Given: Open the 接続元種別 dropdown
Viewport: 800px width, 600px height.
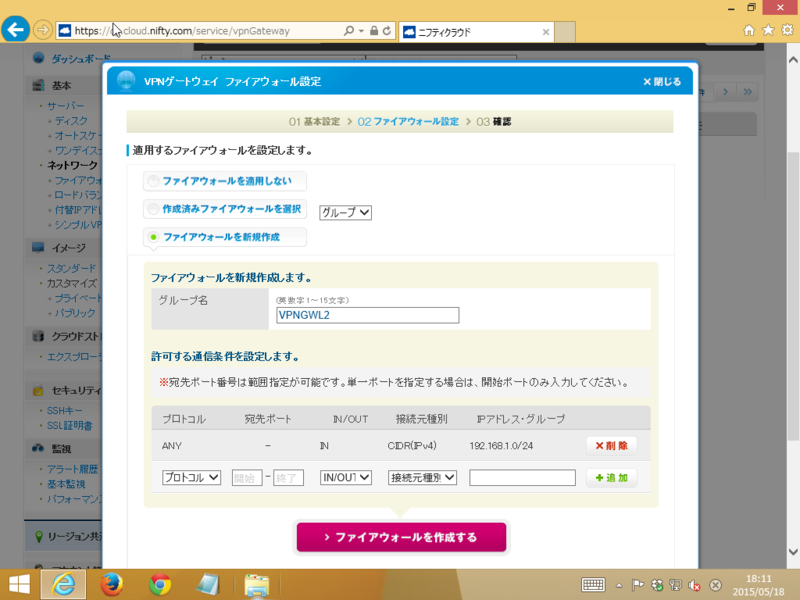Looking at the screenshot, I should pyautogui.click(x=422, y=478).
